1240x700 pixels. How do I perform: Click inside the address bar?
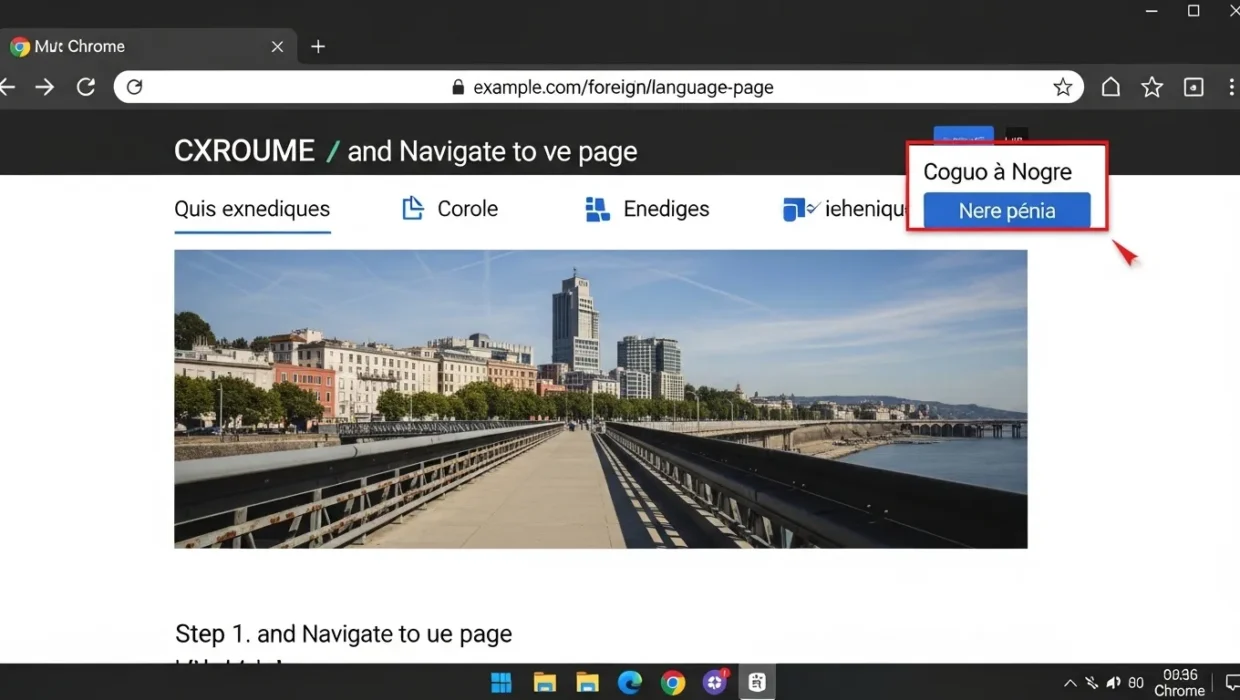700,87
